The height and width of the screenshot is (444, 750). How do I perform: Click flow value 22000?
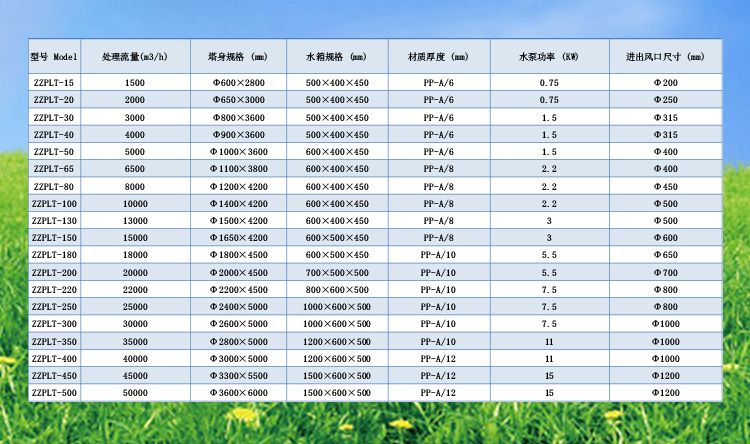pos(135,289)
